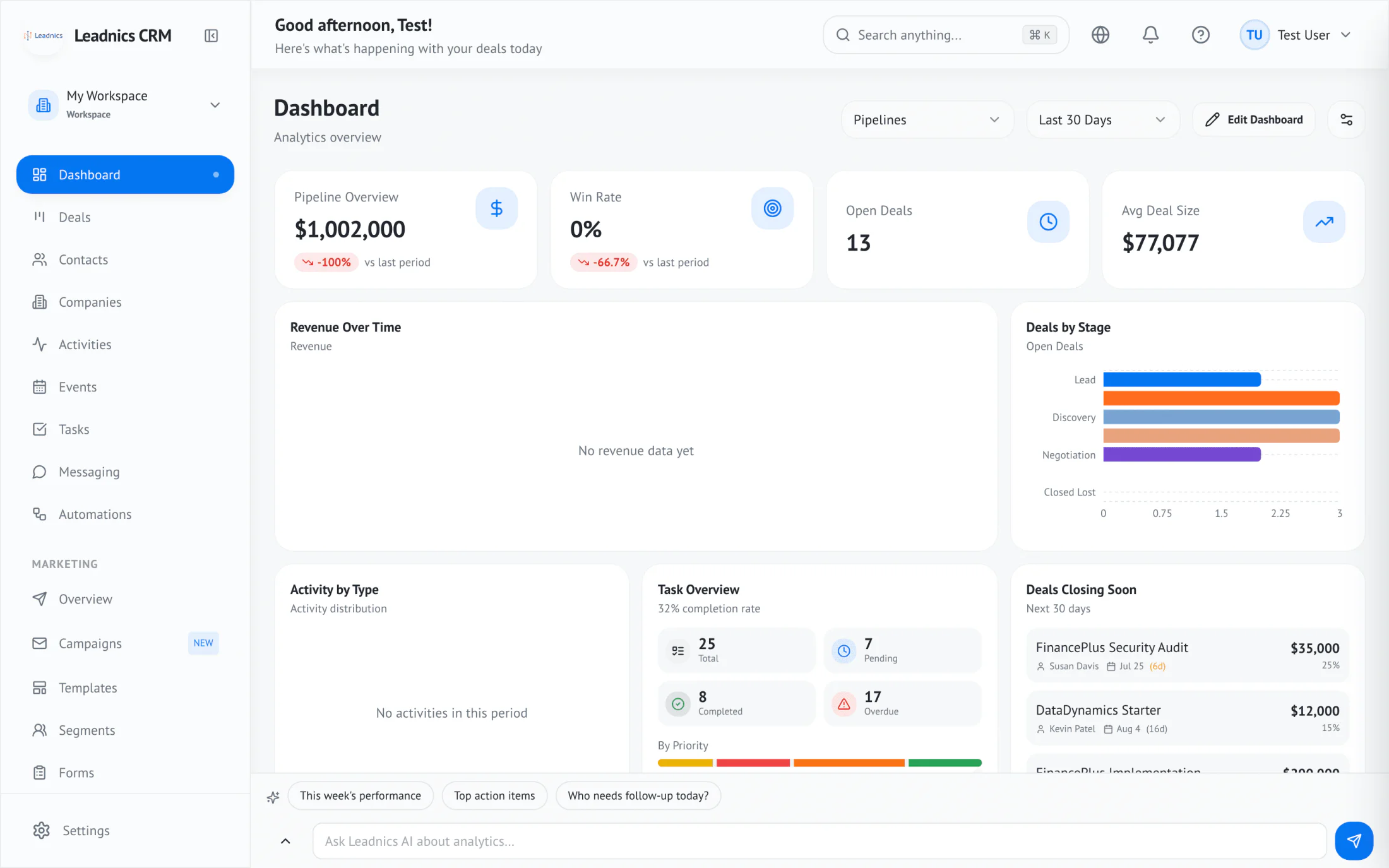Click the NEW badge on Campaigns
This screenshot has height=868, width=1389.
click(203, 643)
